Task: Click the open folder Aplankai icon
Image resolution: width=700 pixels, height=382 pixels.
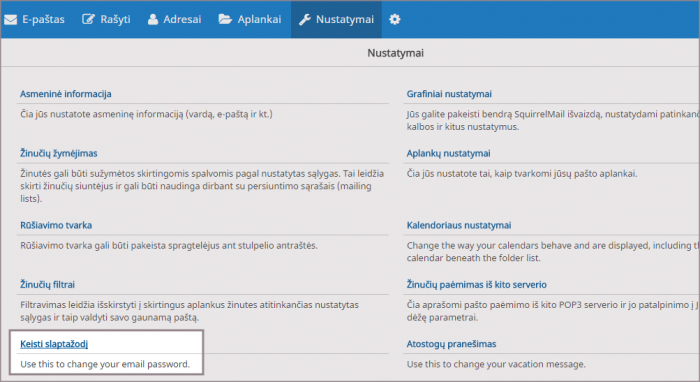Action: tap(225, 19)
